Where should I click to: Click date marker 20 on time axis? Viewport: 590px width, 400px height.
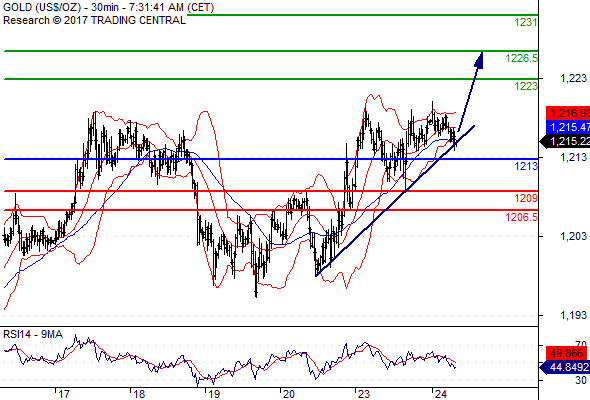point(289,394)
